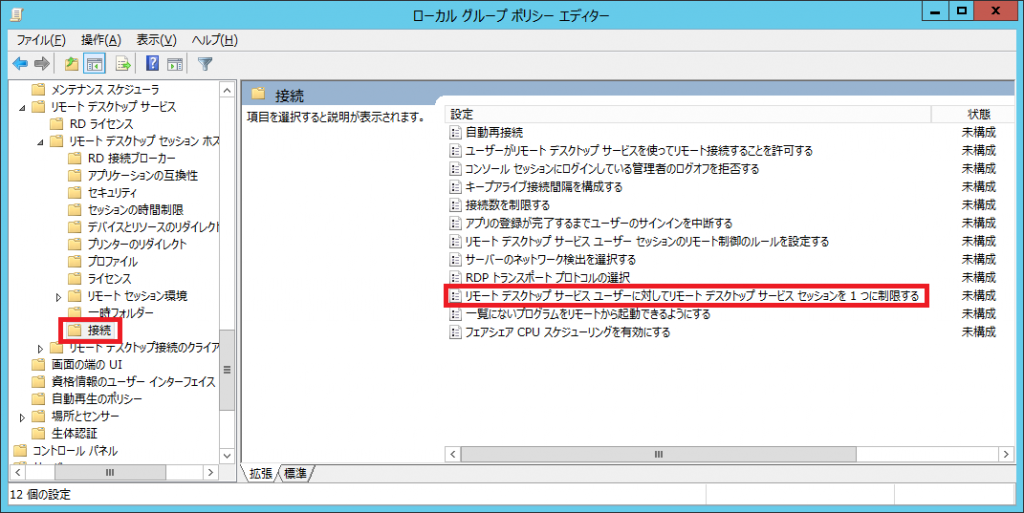Click tree pane horizontal scrollbar right arrow
1024x513 pixels.
coord(210,472)
